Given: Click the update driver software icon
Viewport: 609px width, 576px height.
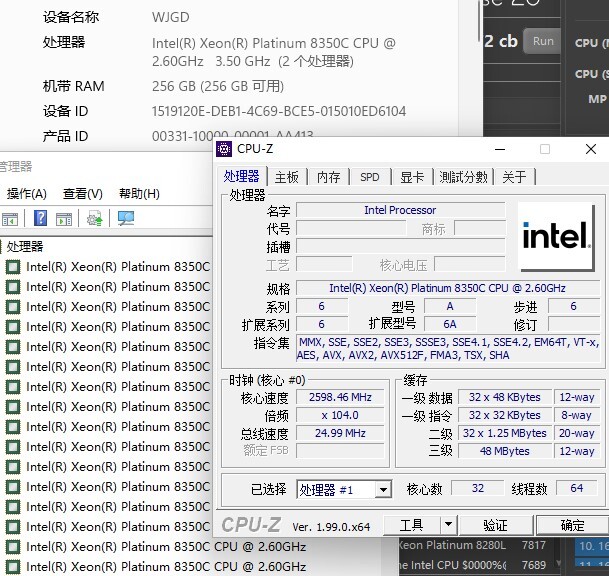Looking at the screenshot, I should pos(95,218).
